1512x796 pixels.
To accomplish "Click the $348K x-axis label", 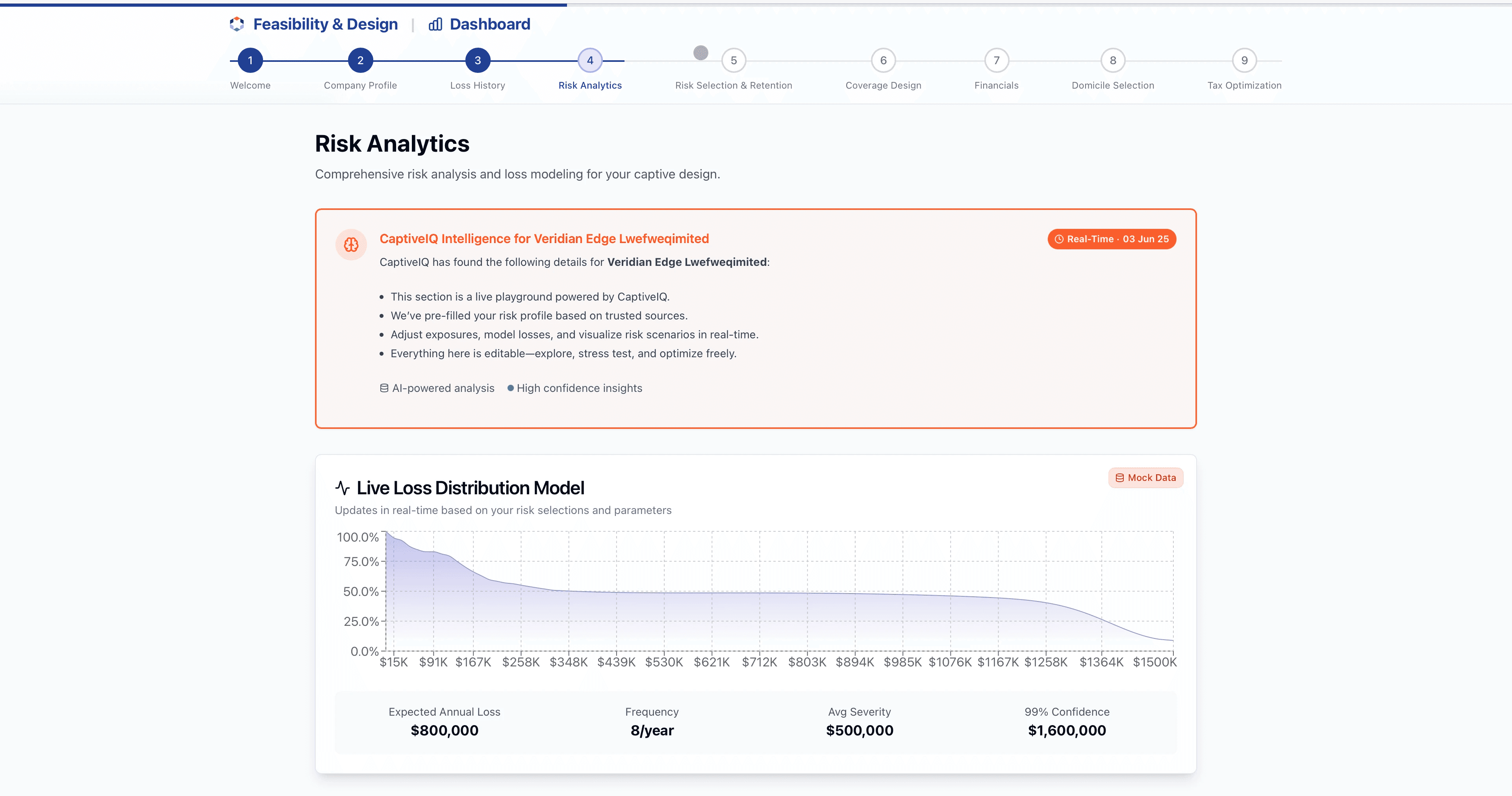I will pyautogui.click(x=569, y=662).
